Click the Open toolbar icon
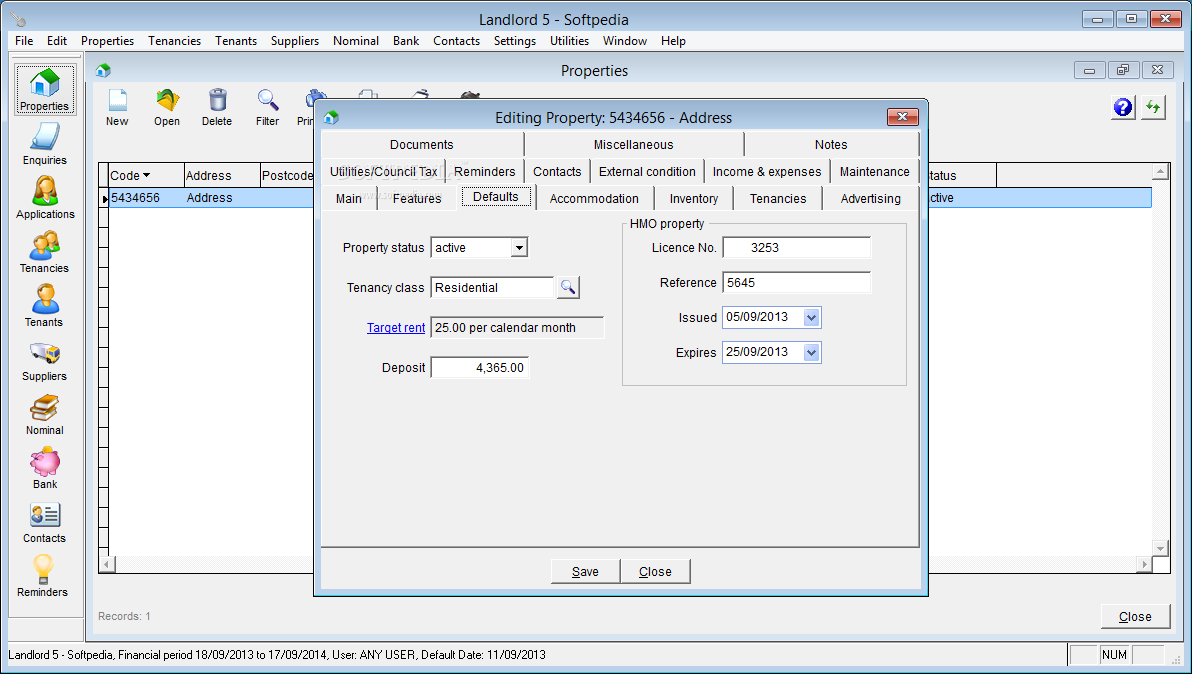This screenshot has width=1192, height=674. click(167, 100)
